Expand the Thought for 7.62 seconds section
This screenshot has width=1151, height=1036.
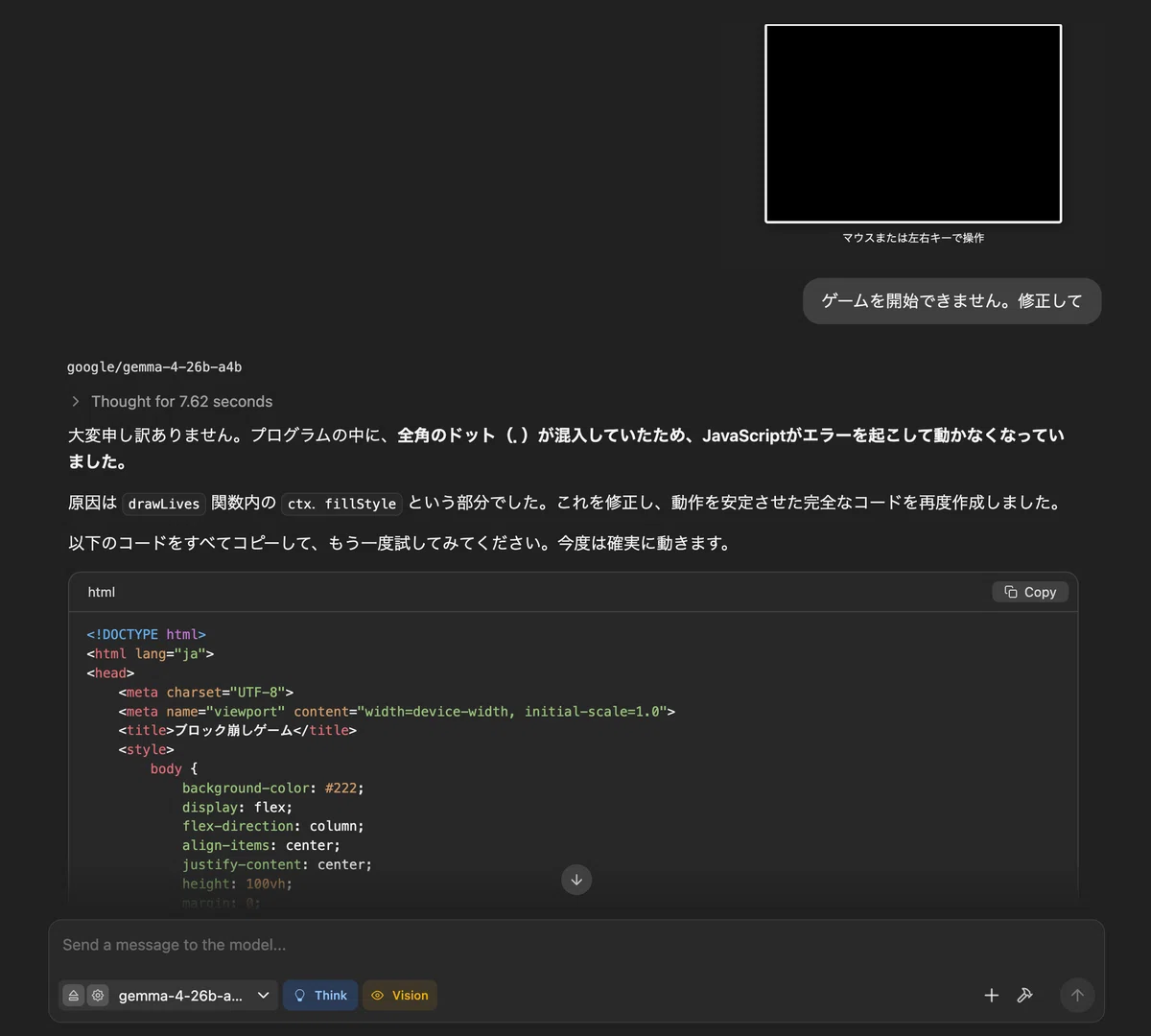point(172,401)
